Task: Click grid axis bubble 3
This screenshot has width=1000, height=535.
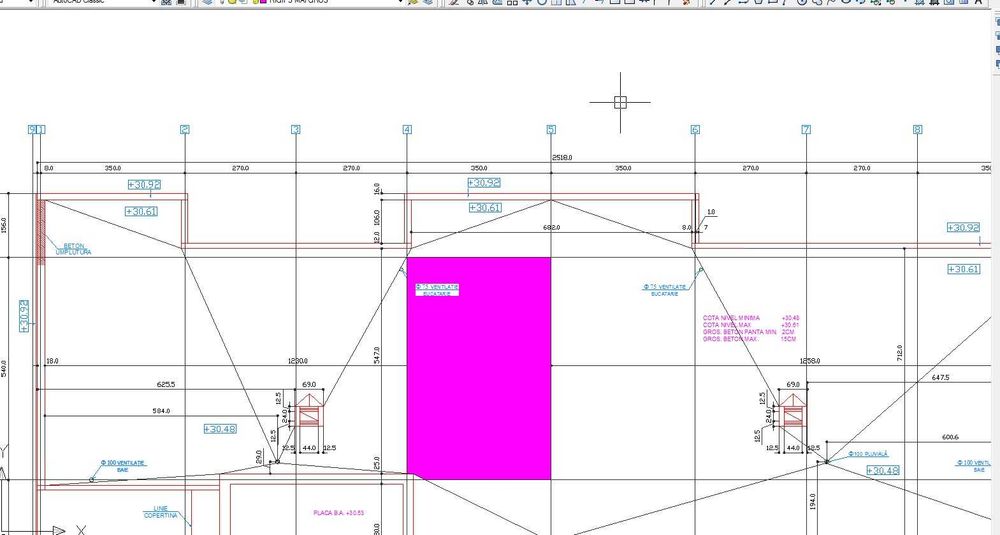Action: pyautogui.click(x=296, y=129)
